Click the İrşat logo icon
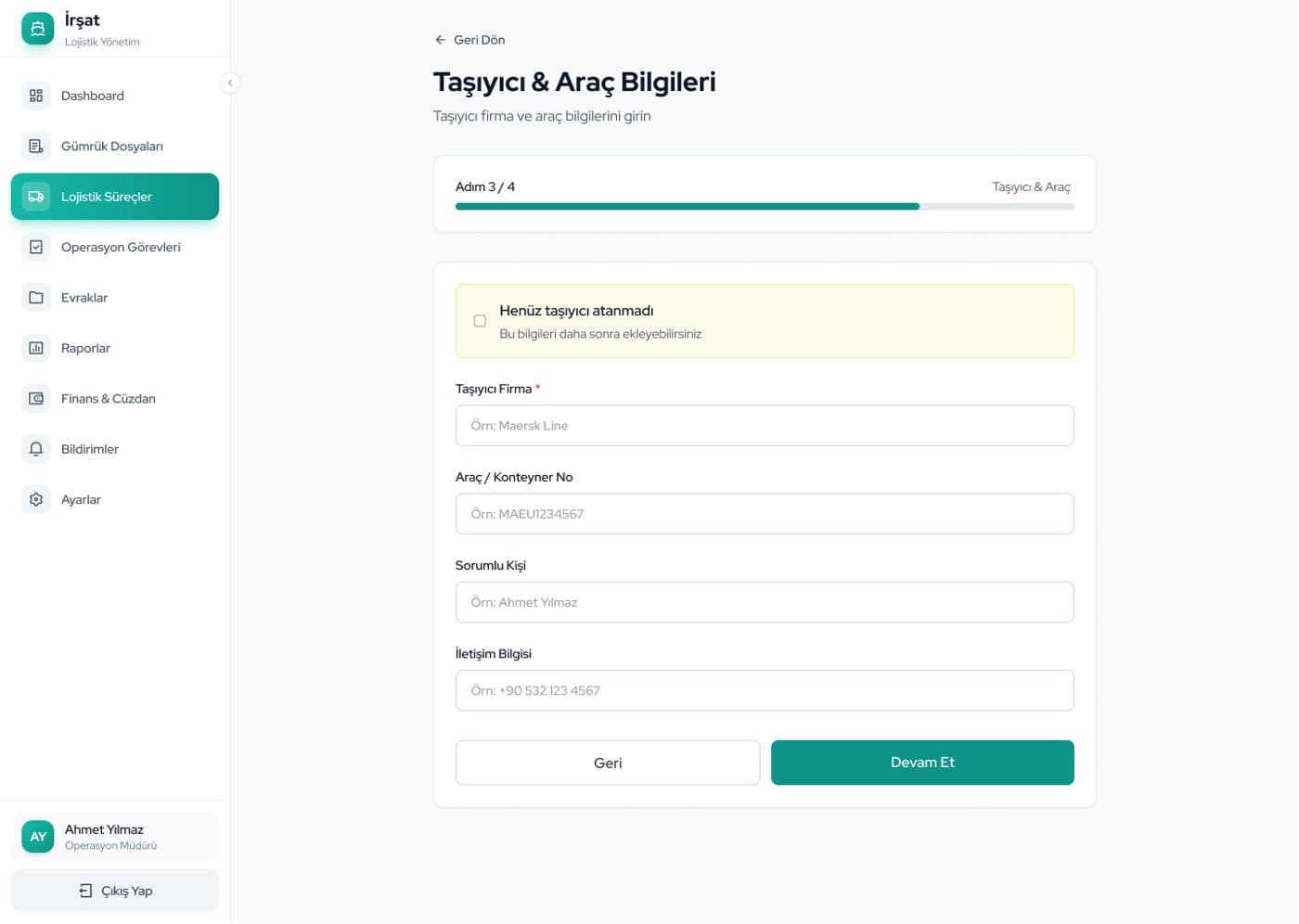This screenshot has height=924, width=1299. pos(38,29)
